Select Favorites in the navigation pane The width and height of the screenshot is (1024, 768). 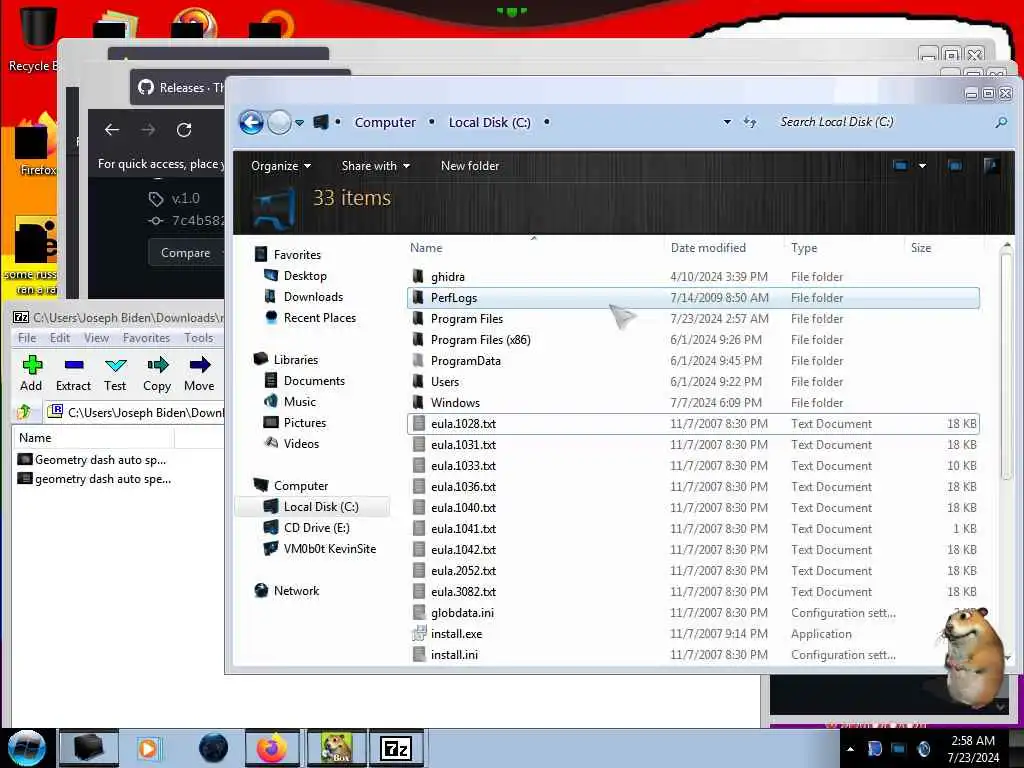(296, 255)
